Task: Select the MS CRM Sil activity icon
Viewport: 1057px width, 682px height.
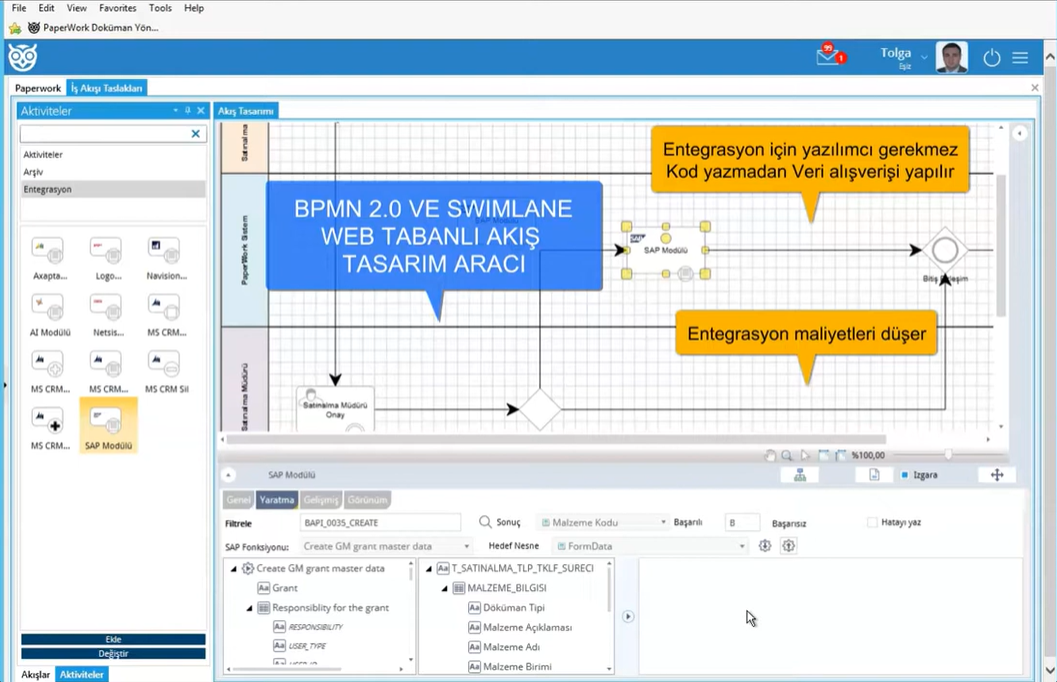Action: click(x=165, y=364)
